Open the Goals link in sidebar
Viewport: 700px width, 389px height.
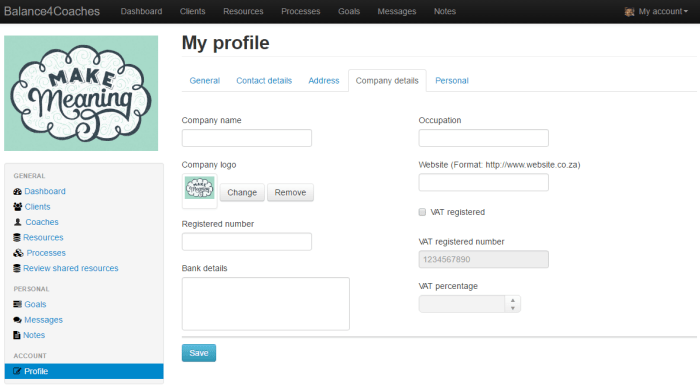pos(35,304)
